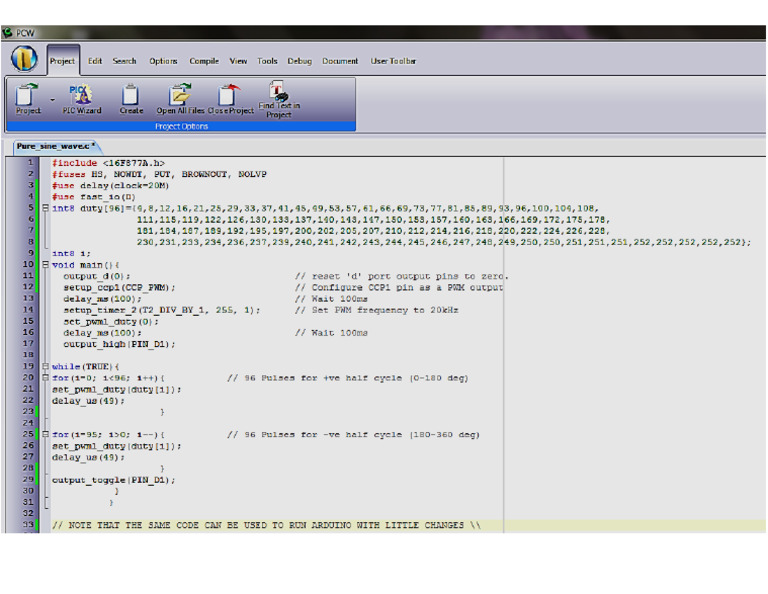Open the View menu tab
The width and height of the screenshot is (768, 594).
tap(238, 61)
